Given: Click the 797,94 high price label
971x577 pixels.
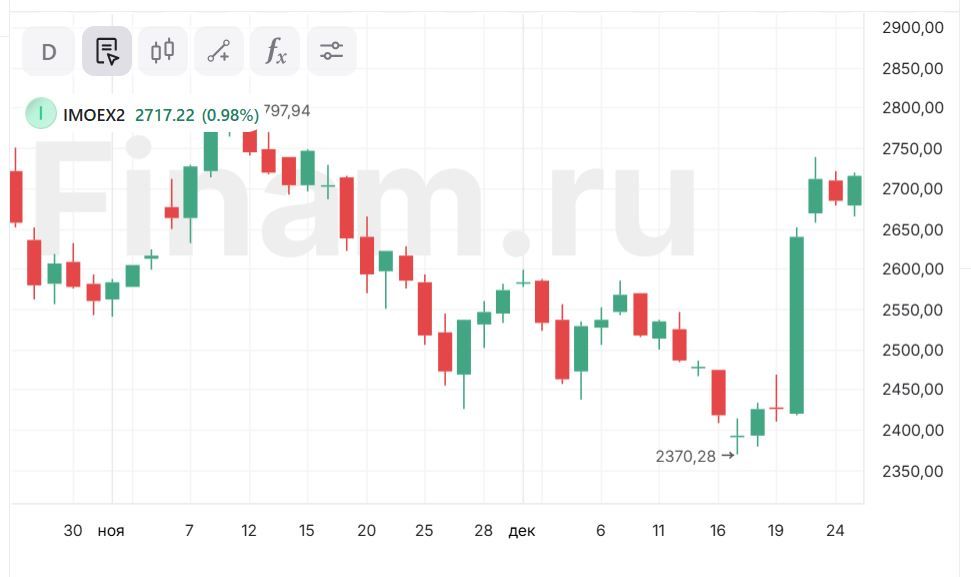Looking at the screenshot, I should click(x=287, y=111).
